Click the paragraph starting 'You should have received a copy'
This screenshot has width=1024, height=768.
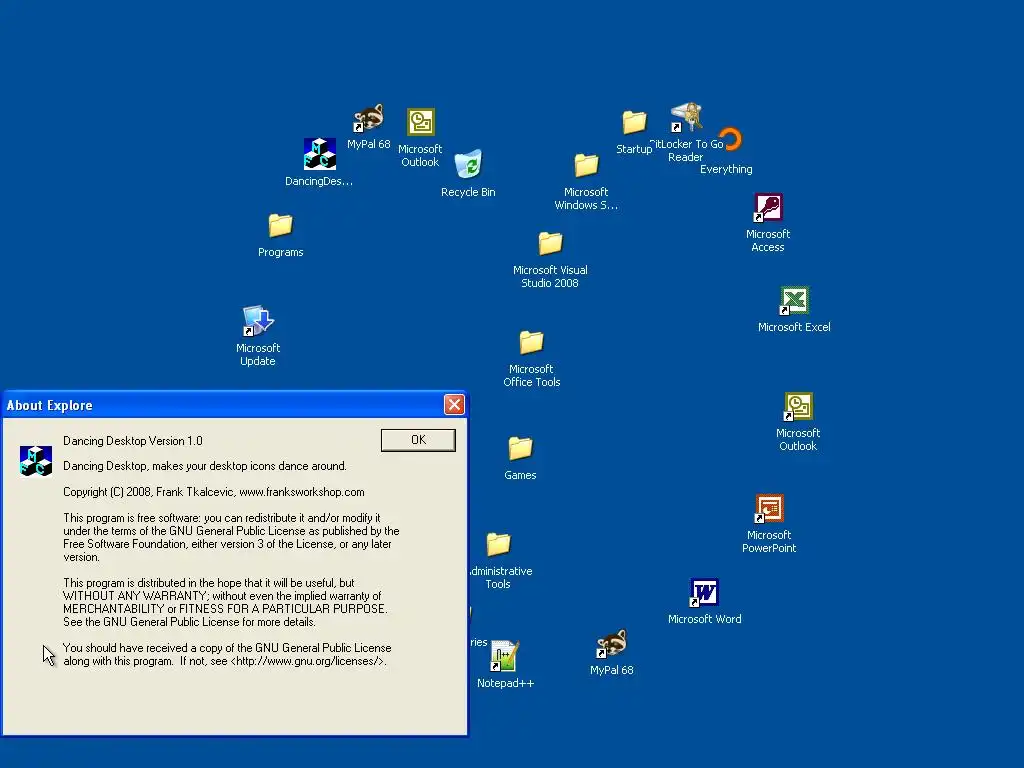227,654
